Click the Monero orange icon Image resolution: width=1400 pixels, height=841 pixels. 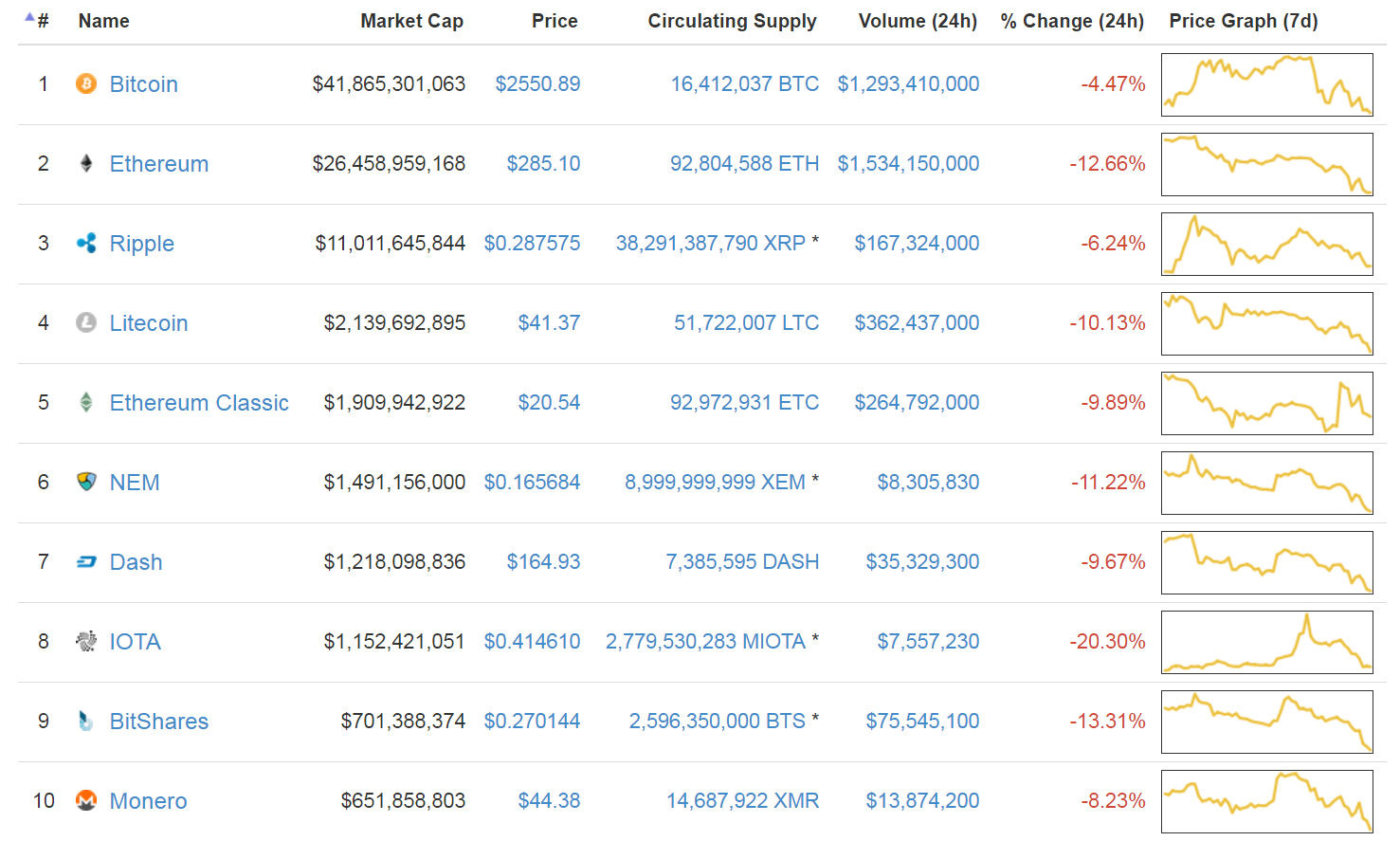[x=86, y=801]
